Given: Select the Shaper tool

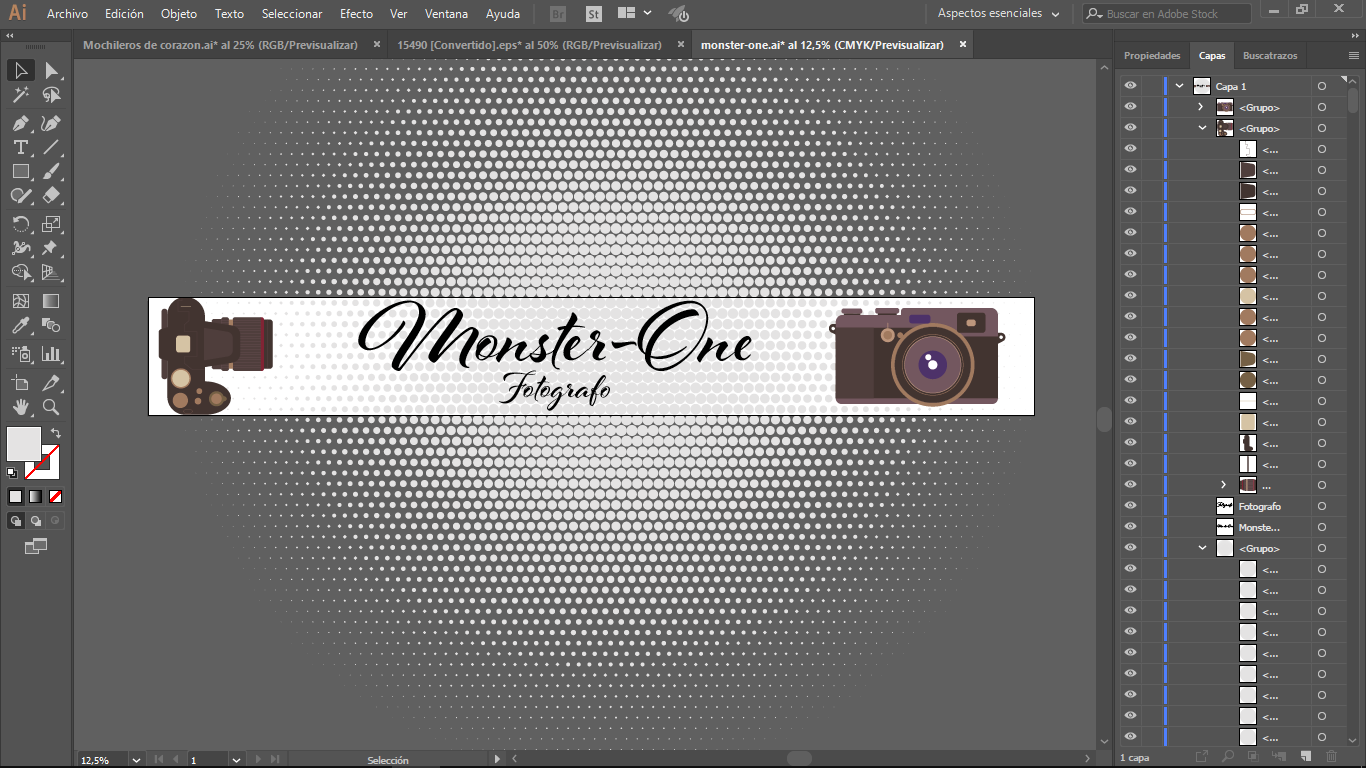Looking at the screenshot, I should (x=20, y=195).
